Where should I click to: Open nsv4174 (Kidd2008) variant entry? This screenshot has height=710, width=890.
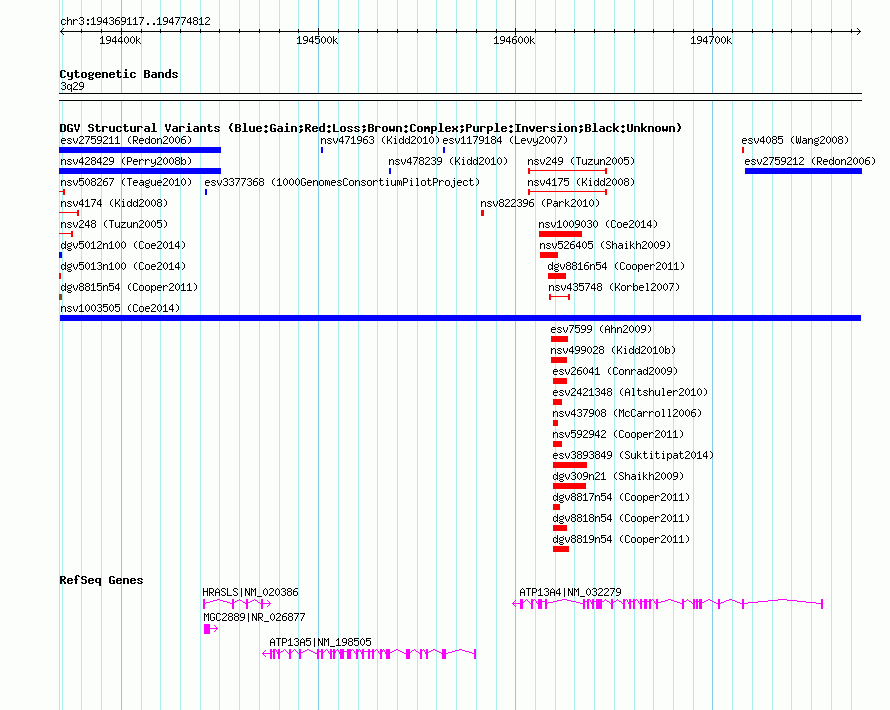[114, 203]
